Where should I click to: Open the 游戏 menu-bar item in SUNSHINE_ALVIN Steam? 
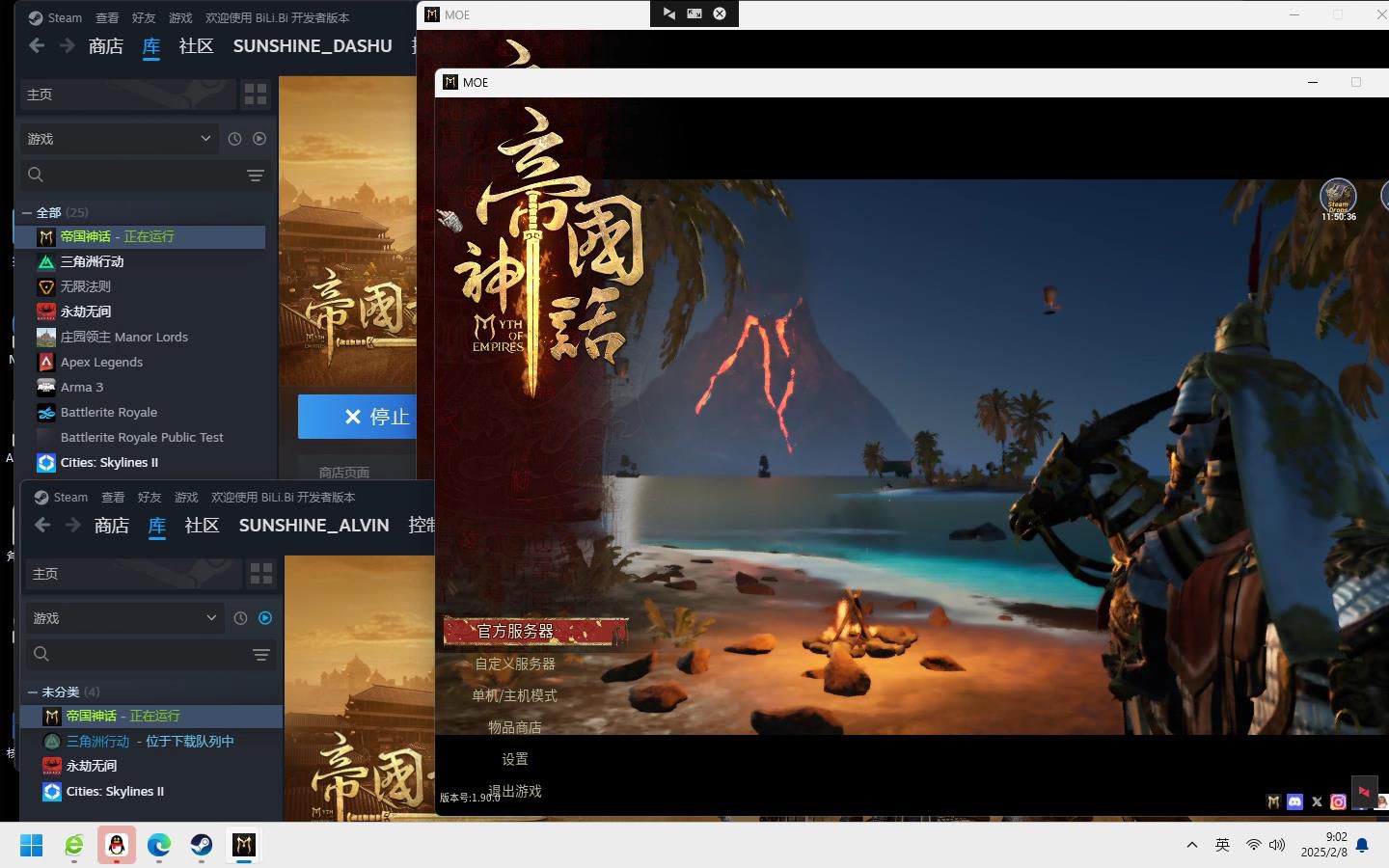click(x=186, y=497)
